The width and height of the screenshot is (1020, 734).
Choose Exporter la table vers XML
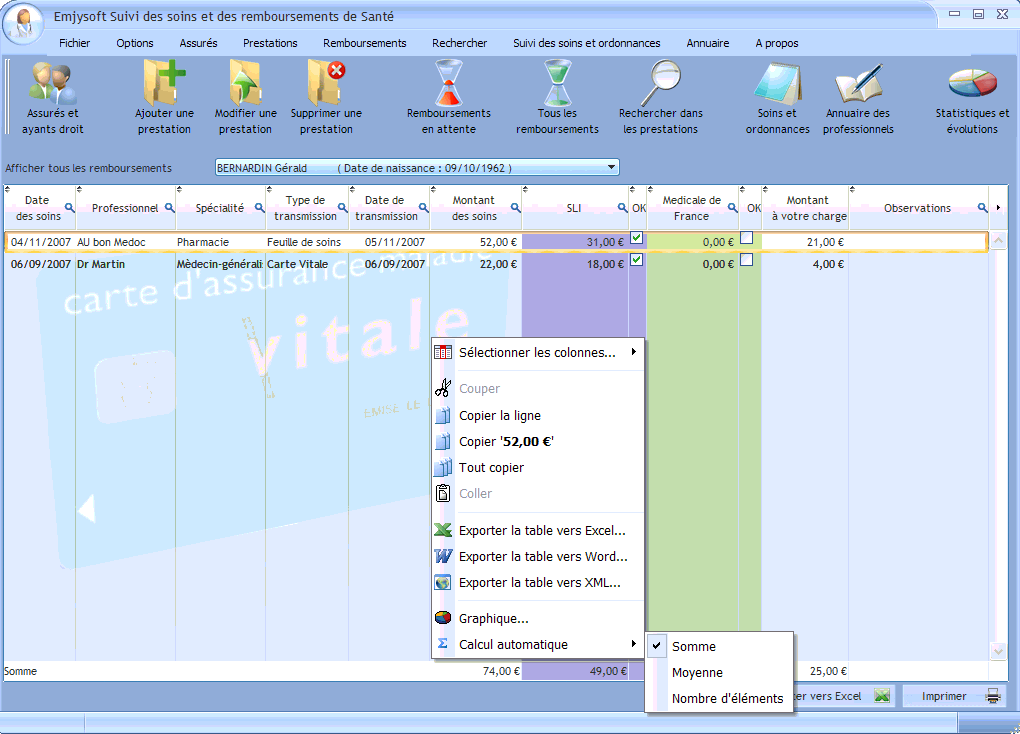[x=538, y=583]
